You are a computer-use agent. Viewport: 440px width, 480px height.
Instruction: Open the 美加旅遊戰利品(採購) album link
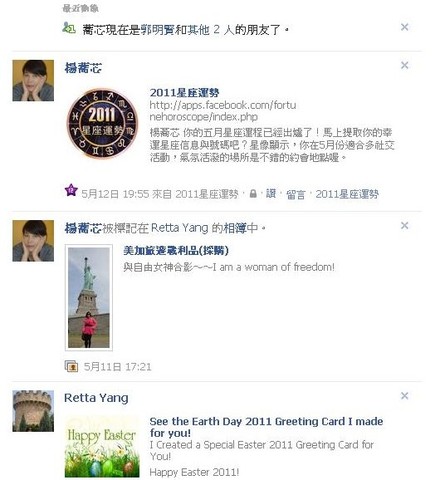176,250
